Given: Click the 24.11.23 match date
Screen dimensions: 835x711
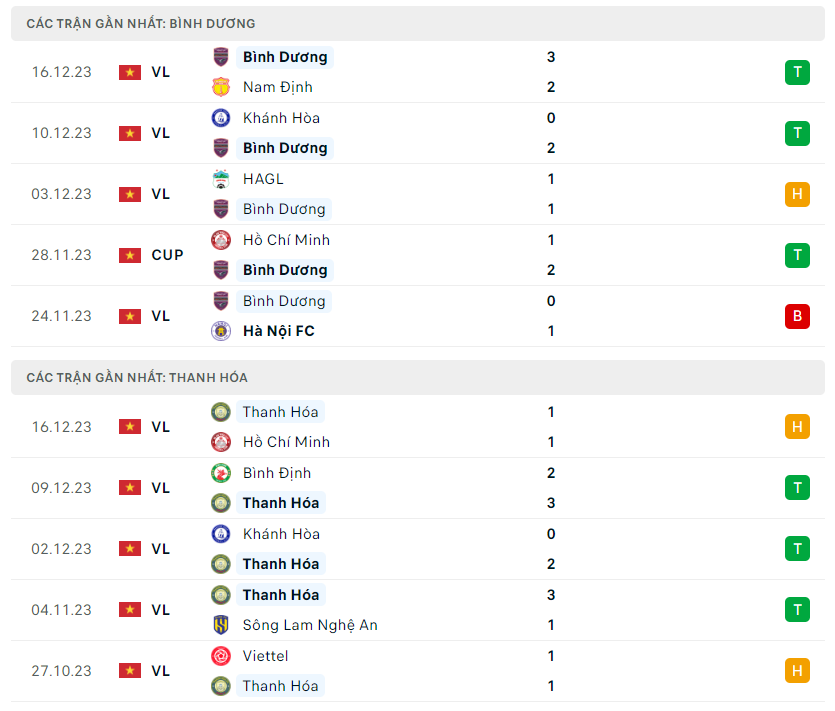Looking at the screenshot, I should pyautogui.click(x=61, y=316).
